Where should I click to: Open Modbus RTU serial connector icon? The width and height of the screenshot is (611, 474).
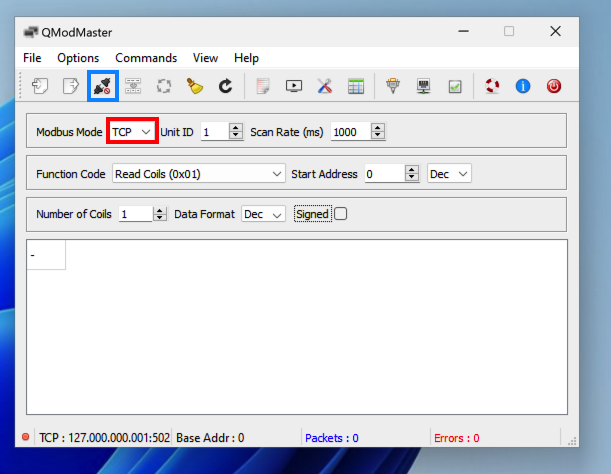393,86
